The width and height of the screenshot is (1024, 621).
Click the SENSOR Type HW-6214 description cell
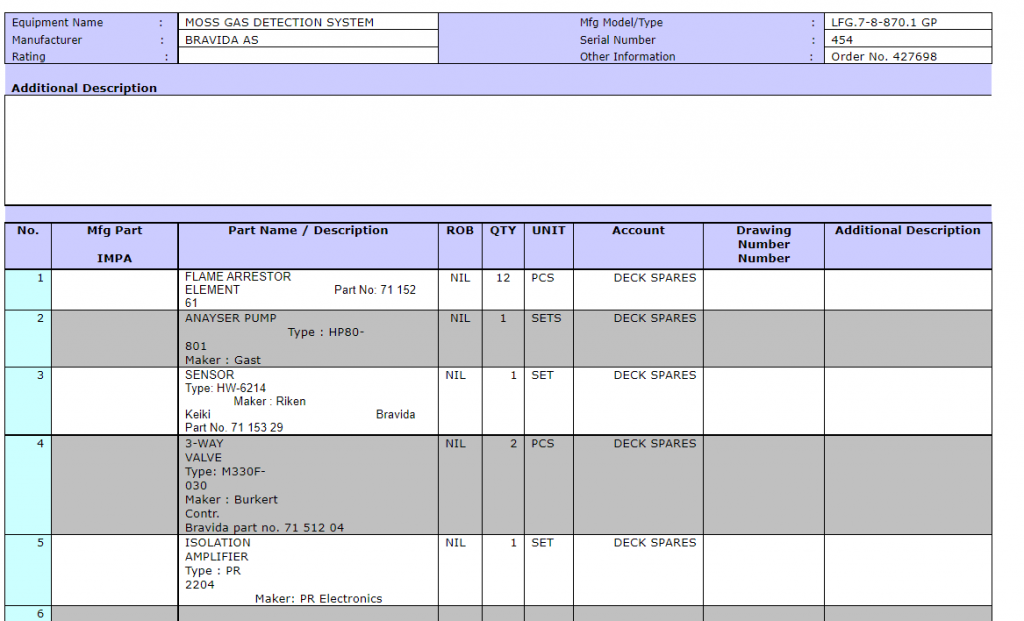pos(308,401)
